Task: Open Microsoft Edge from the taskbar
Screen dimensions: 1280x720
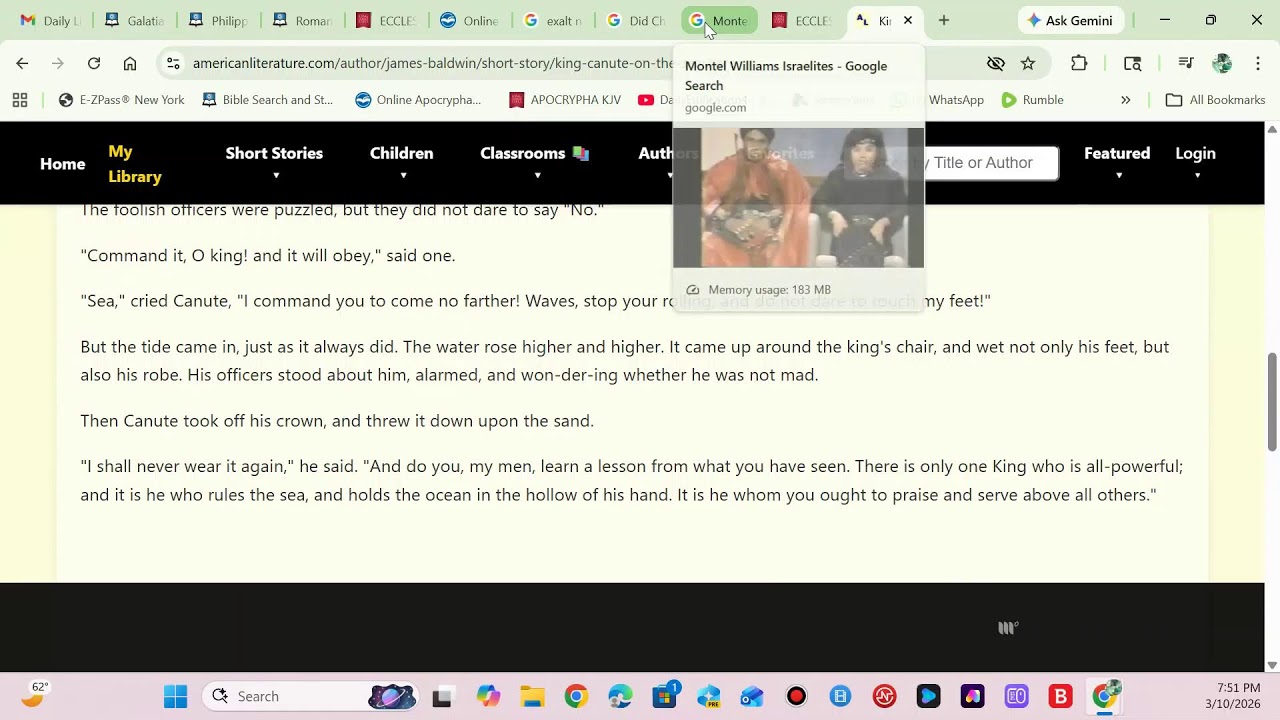Action: [x=620, y=696]
